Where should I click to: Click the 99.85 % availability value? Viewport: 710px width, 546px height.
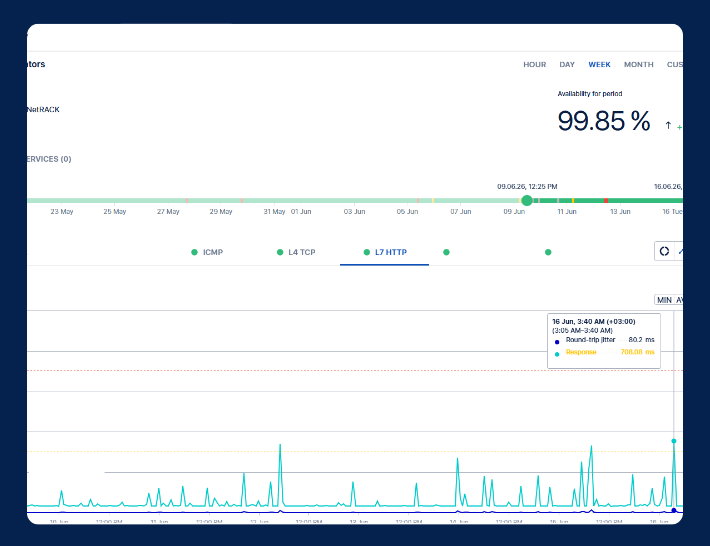pos(604,121)
